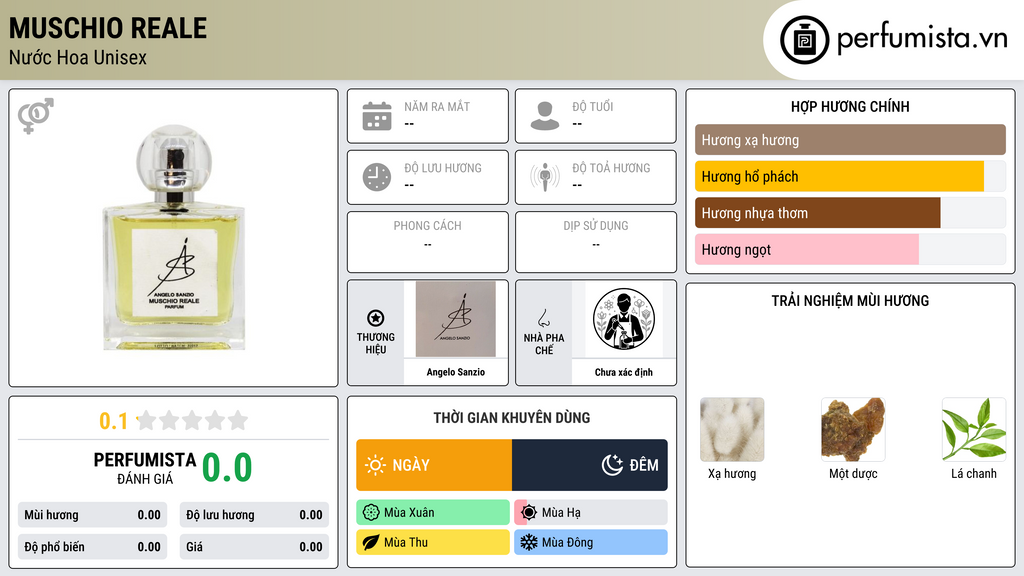Screen dimensions: 1024x576
Task: Open the Angelo Sanzio brand logo image
Action: [456, 319]
